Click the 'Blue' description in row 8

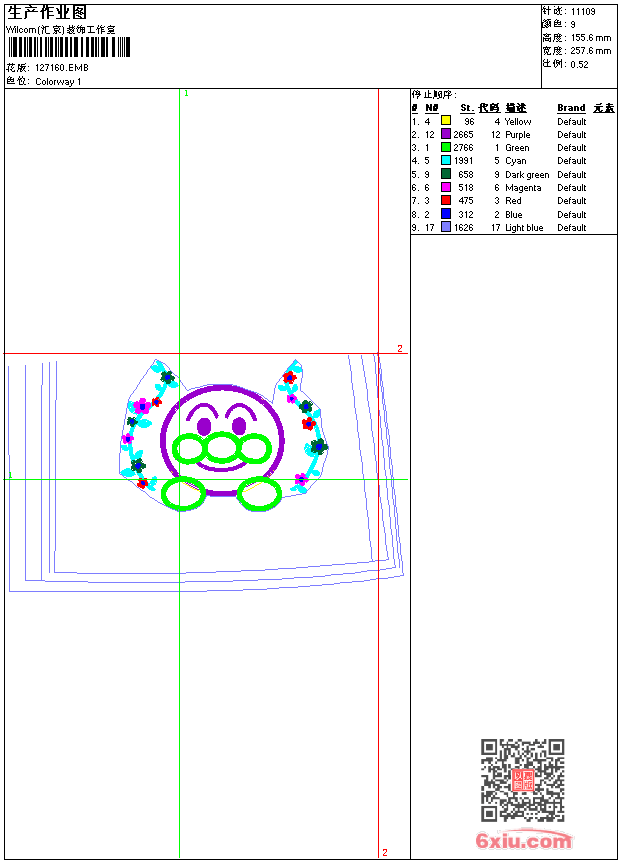coord(514,214)
